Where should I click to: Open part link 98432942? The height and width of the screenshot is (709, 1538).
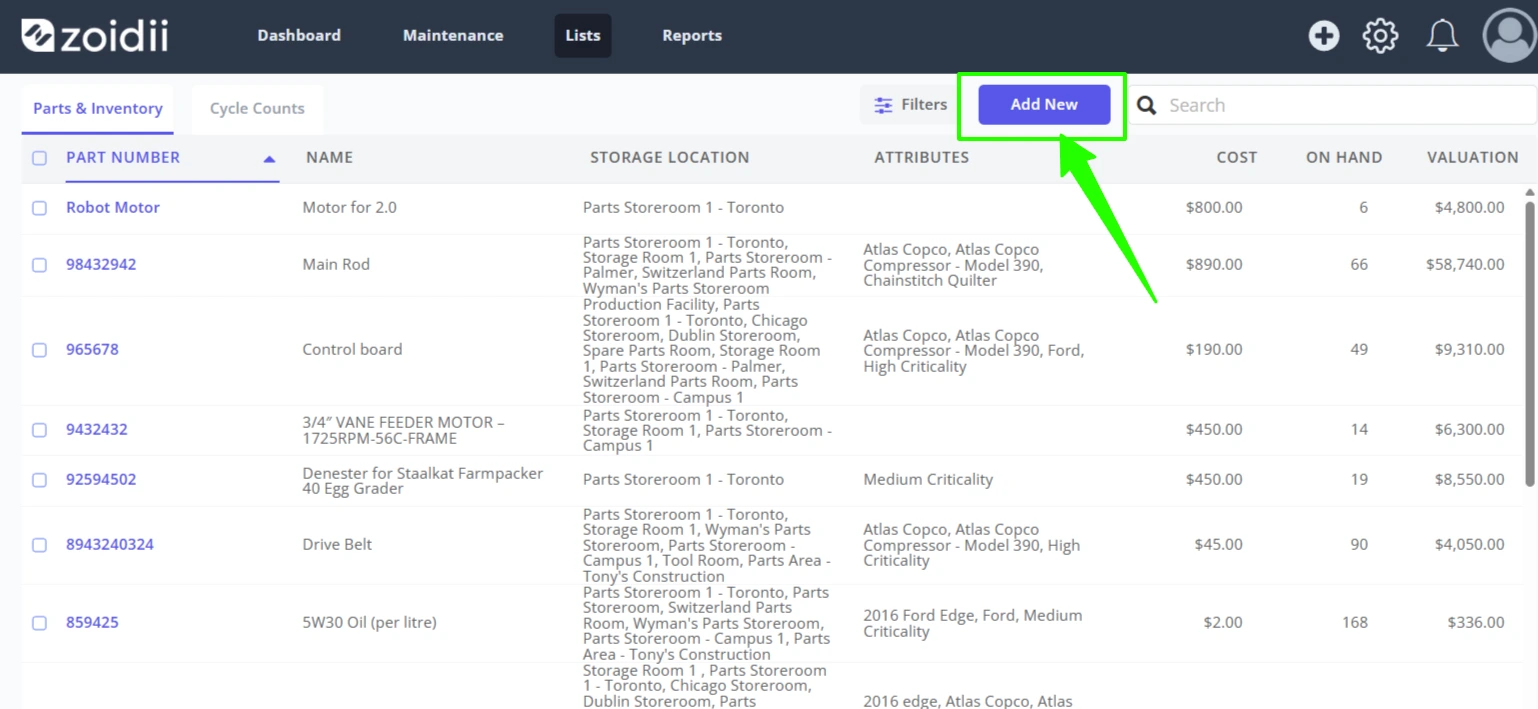[x=101, y=264]
